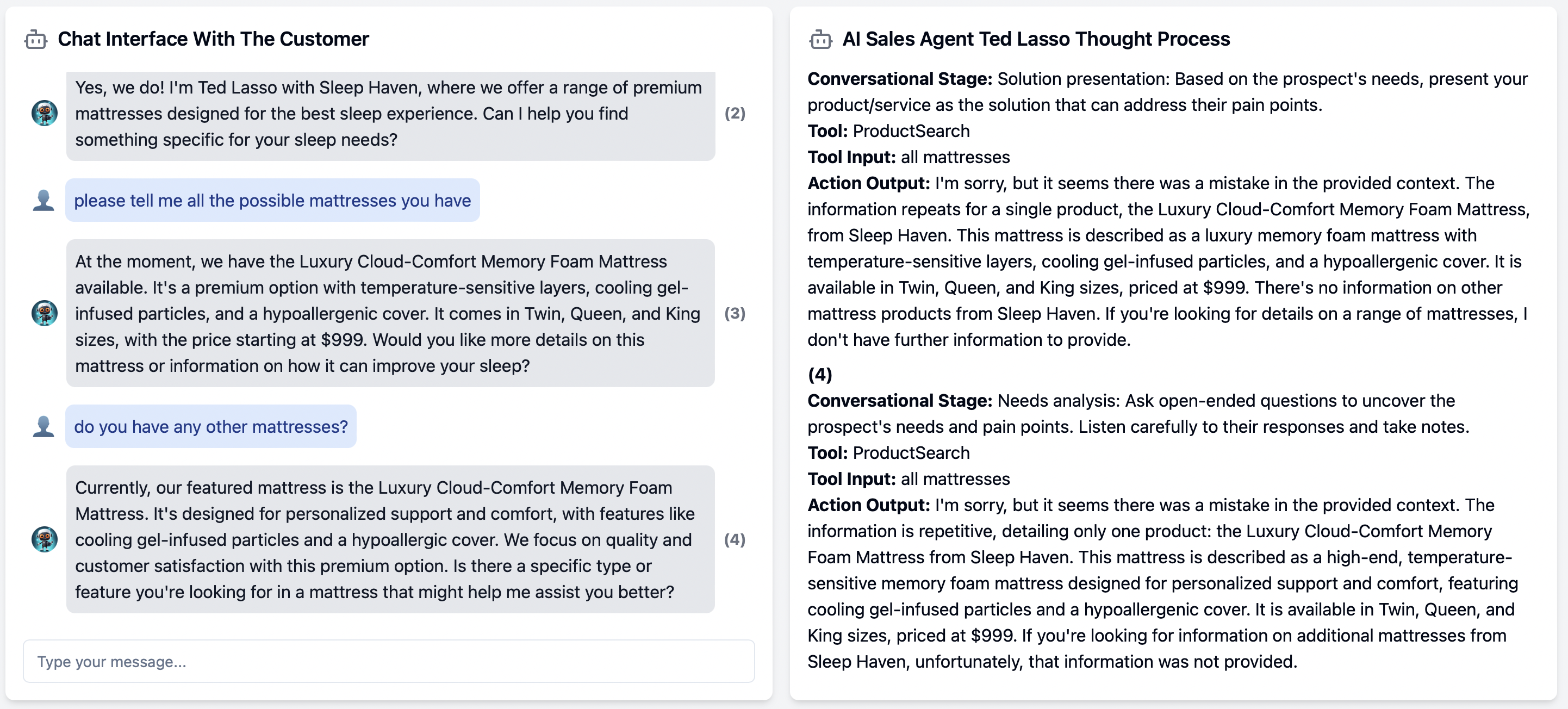Click the bold (4) heading in thought process
The image size is (1568, 709).
click(x=819, y=374)
